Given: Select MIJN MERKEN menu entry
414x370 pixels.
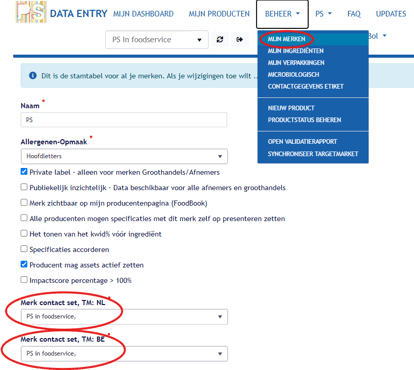Looking at the screenshot, I should 313,39.
